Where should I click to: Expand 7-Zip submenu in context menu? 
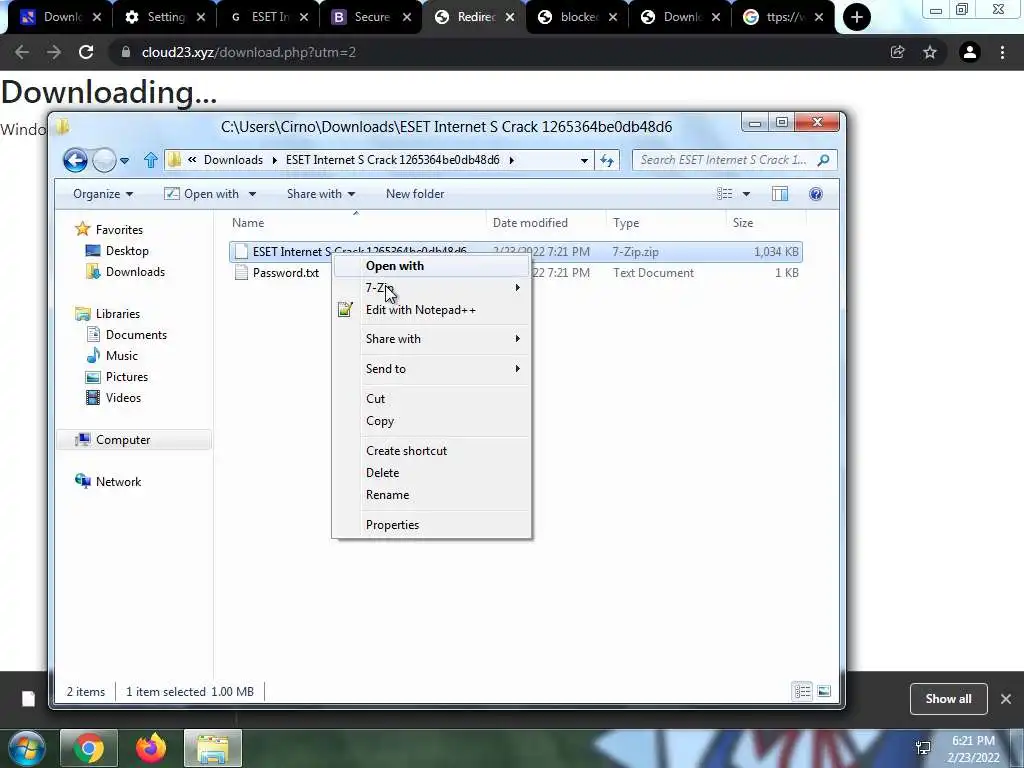pyautogui.click(x=432, y=288)
